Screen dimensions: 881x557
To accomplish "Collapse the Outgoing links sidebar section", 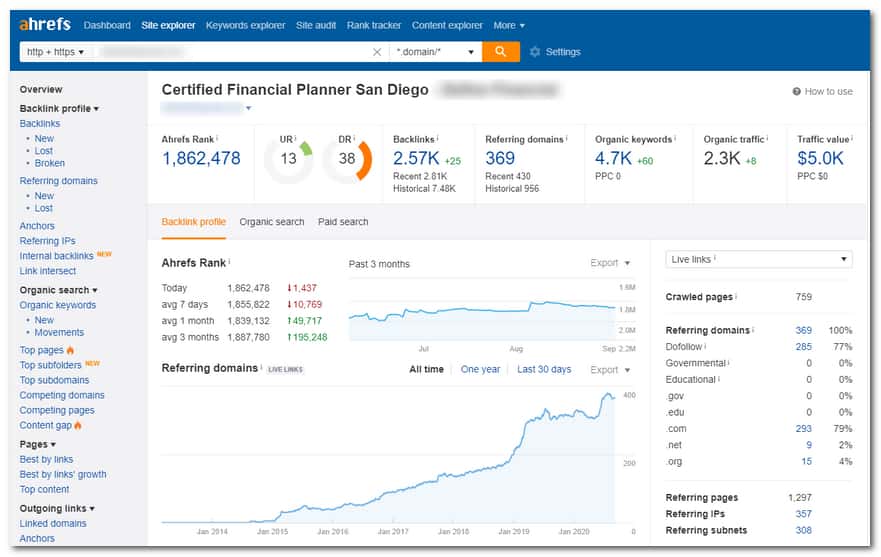I will [x=57, y=509].
